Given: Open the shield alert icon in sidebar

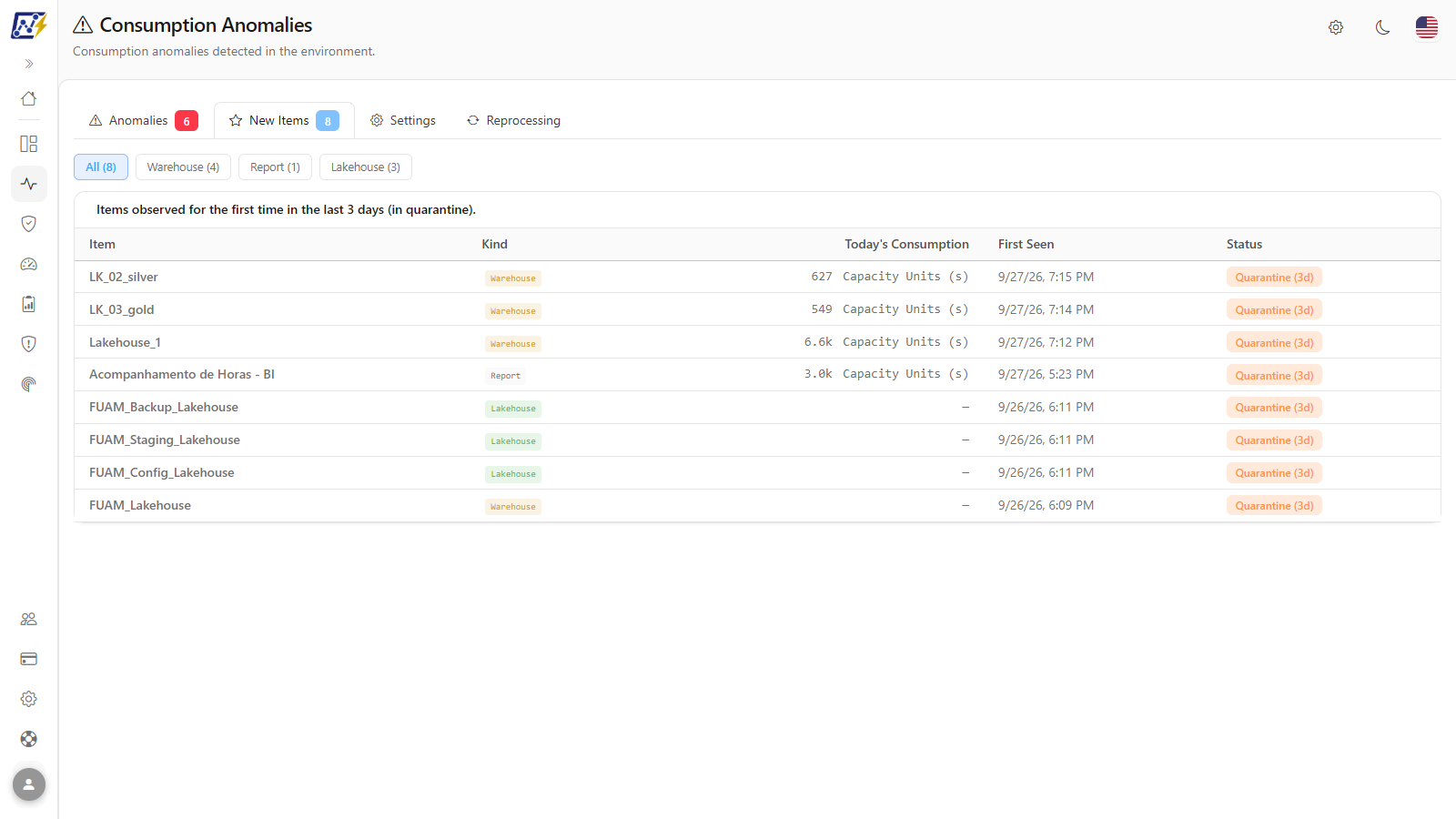Looking at the screenshot, I should tap(29, 344).
